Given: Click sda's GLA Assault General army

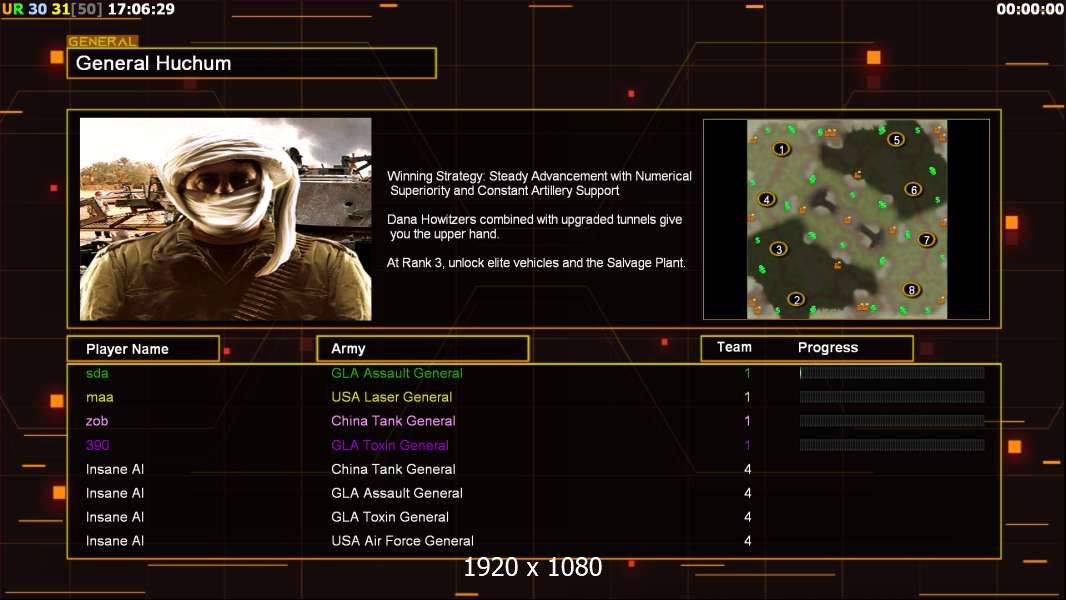Looking at the screenshot, I should click(397, 373).
